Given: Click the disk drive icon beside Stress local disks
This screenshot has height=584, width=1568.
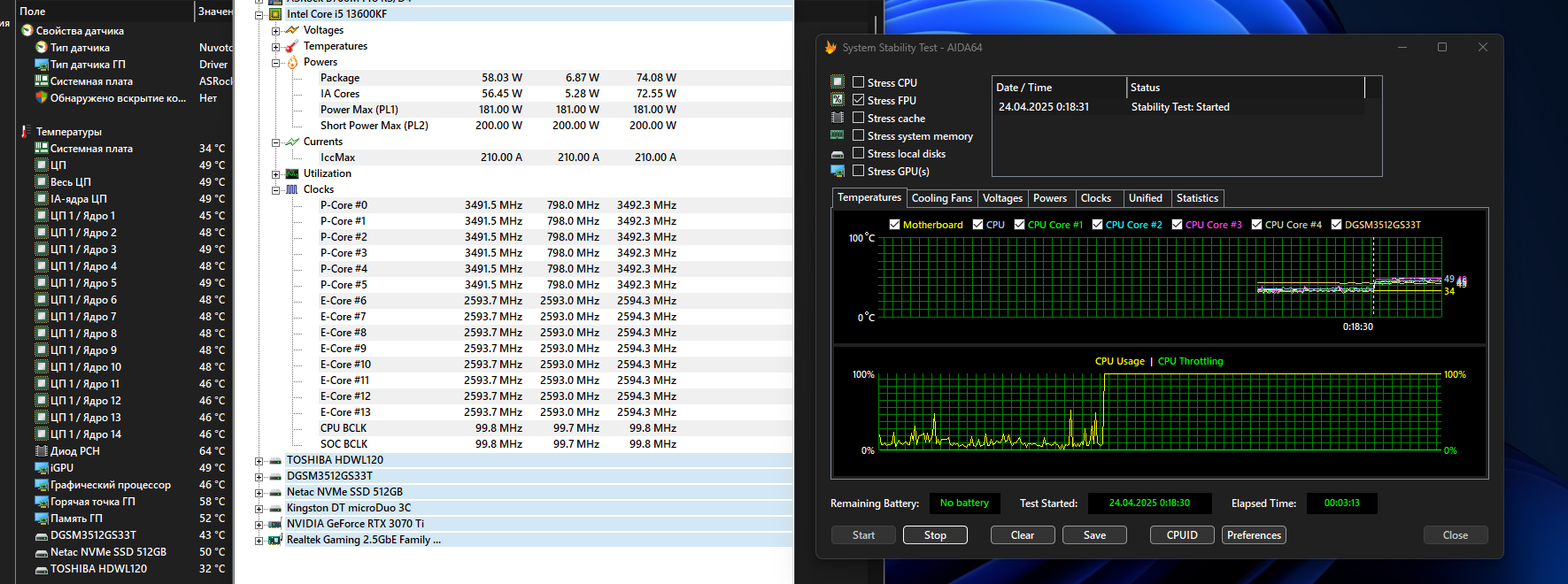Looking at the screenshot, I should click(x=838, y=154).
